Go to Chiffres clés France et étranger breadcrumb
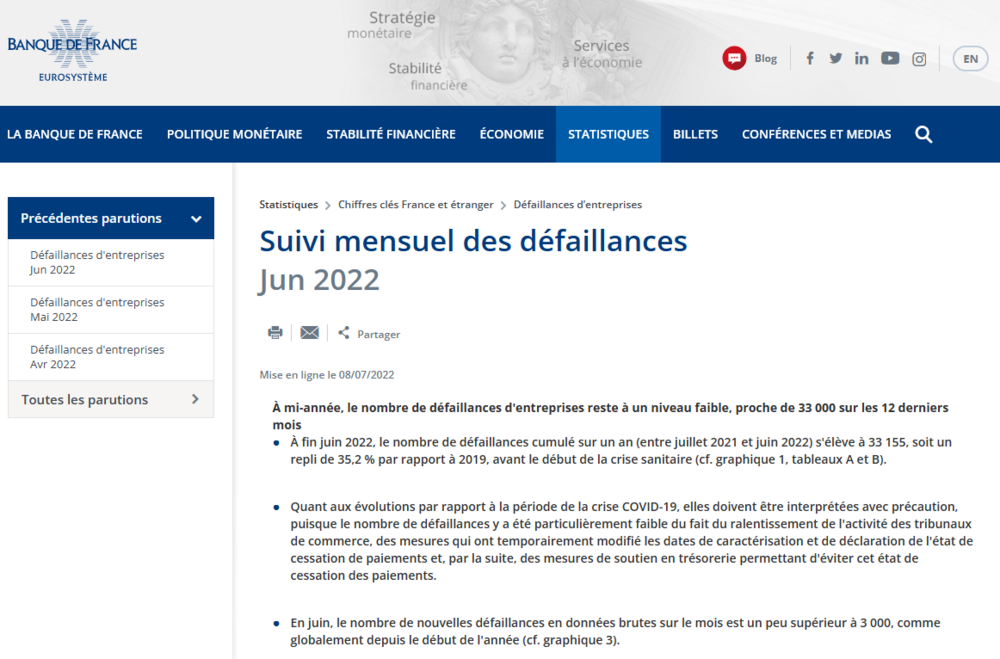Viewport: 1000px width, 659px height. pyautogui.click(x=415, y=205)
